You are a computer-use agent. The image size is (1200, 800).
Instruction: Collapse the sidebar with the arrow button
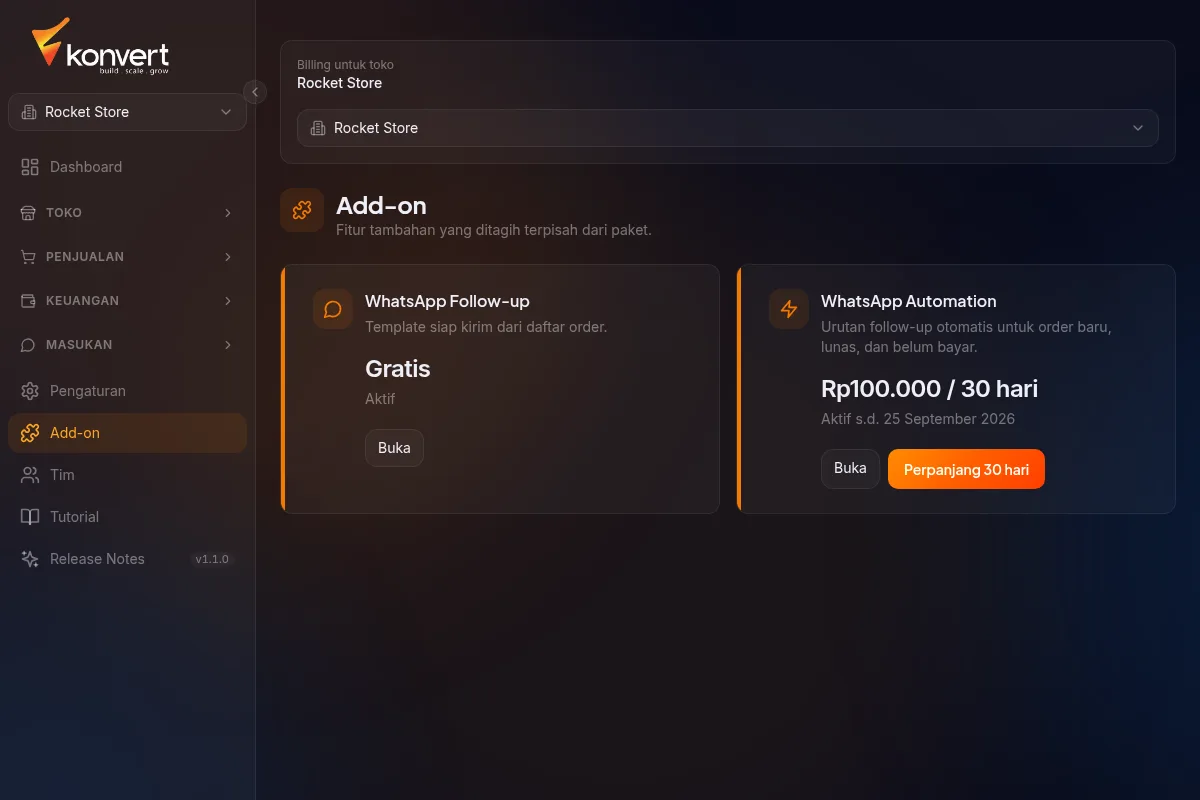pyautogui.click(x=255, y=92)
